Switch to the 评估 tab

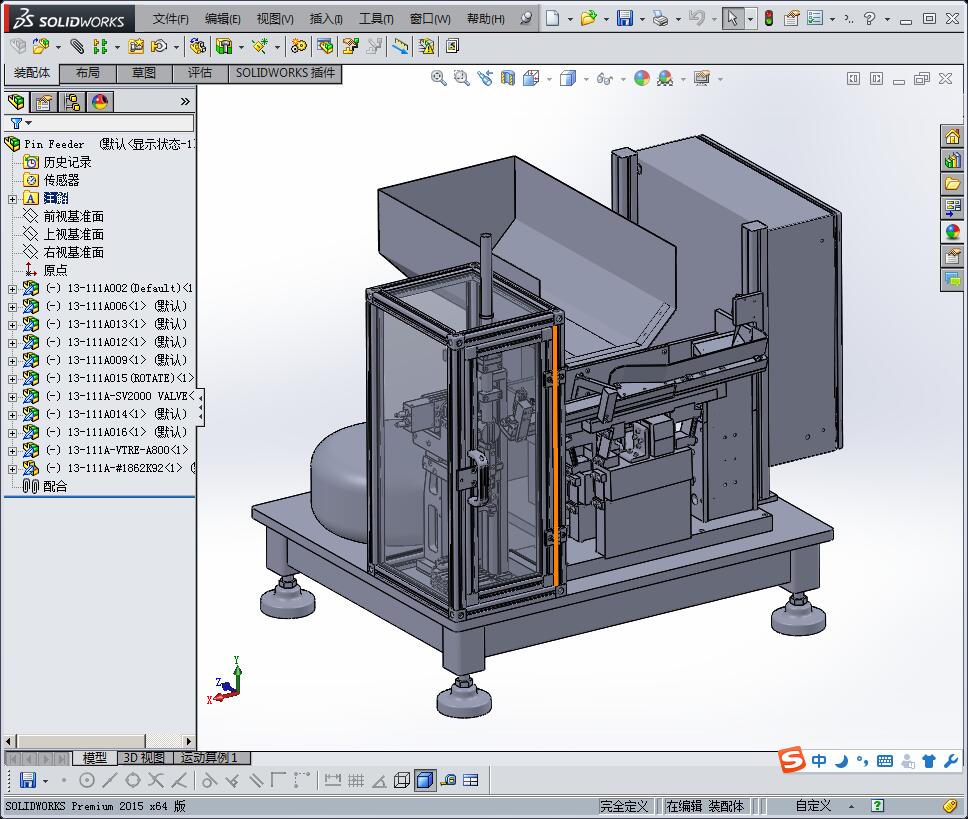coord(199,73)
